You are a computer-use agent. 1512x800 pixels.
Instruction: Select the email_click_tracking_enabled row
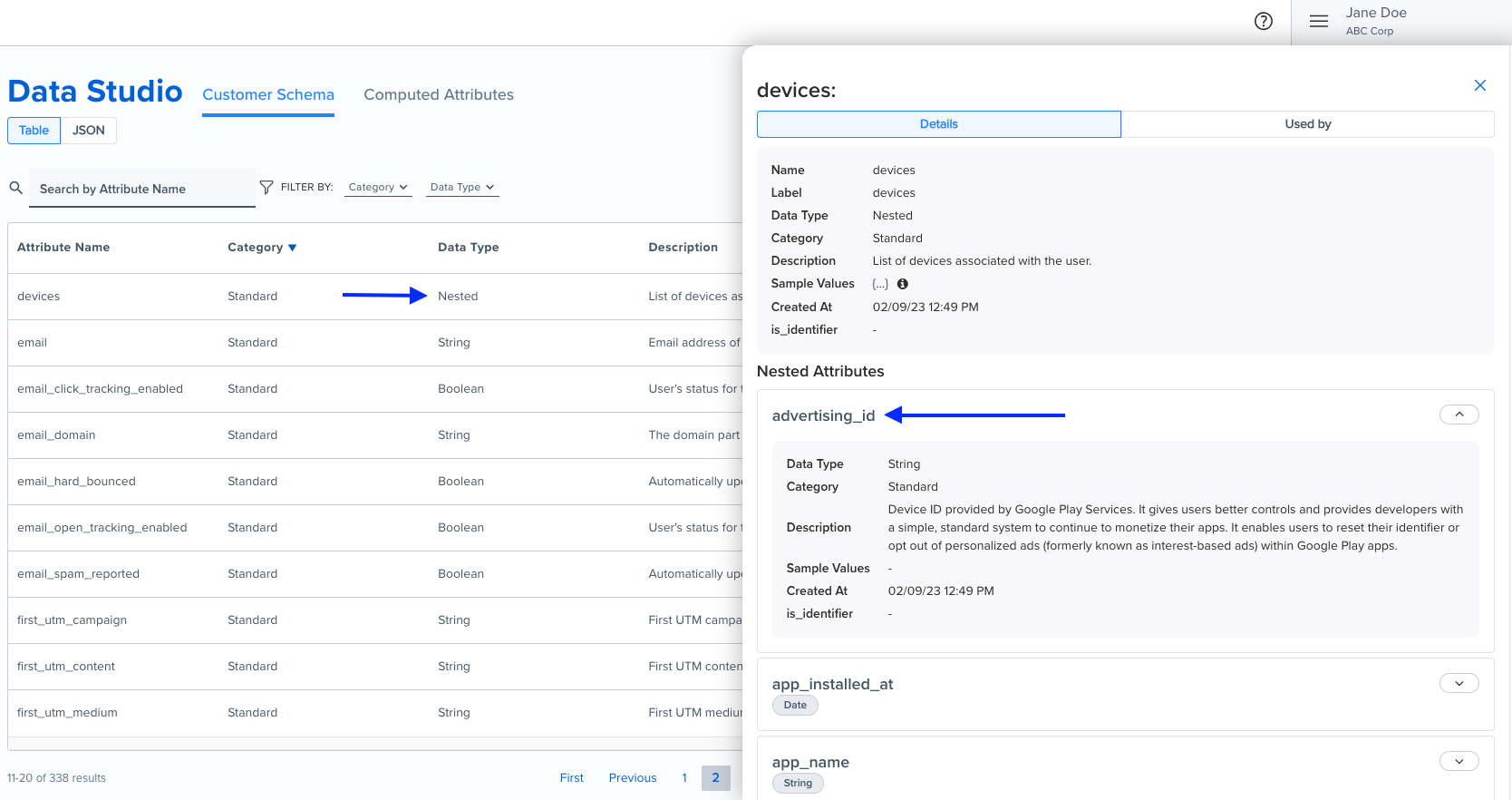click(375, 389)
